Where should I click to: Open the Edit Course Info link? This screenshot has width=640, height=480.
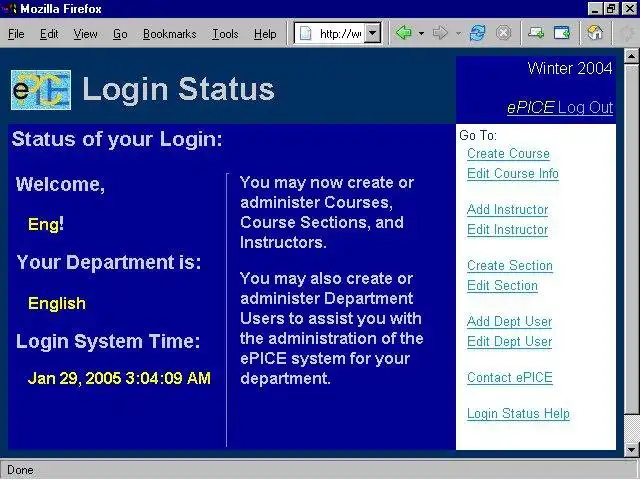click(x=513, y=174)
